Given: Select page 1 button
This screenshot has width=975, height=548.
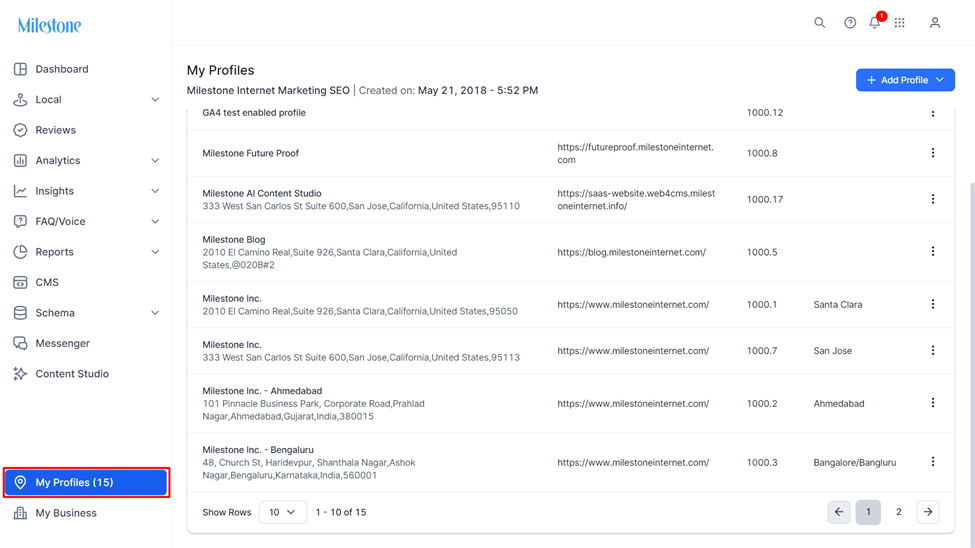Looking at the screenshot, I should 868,512.
